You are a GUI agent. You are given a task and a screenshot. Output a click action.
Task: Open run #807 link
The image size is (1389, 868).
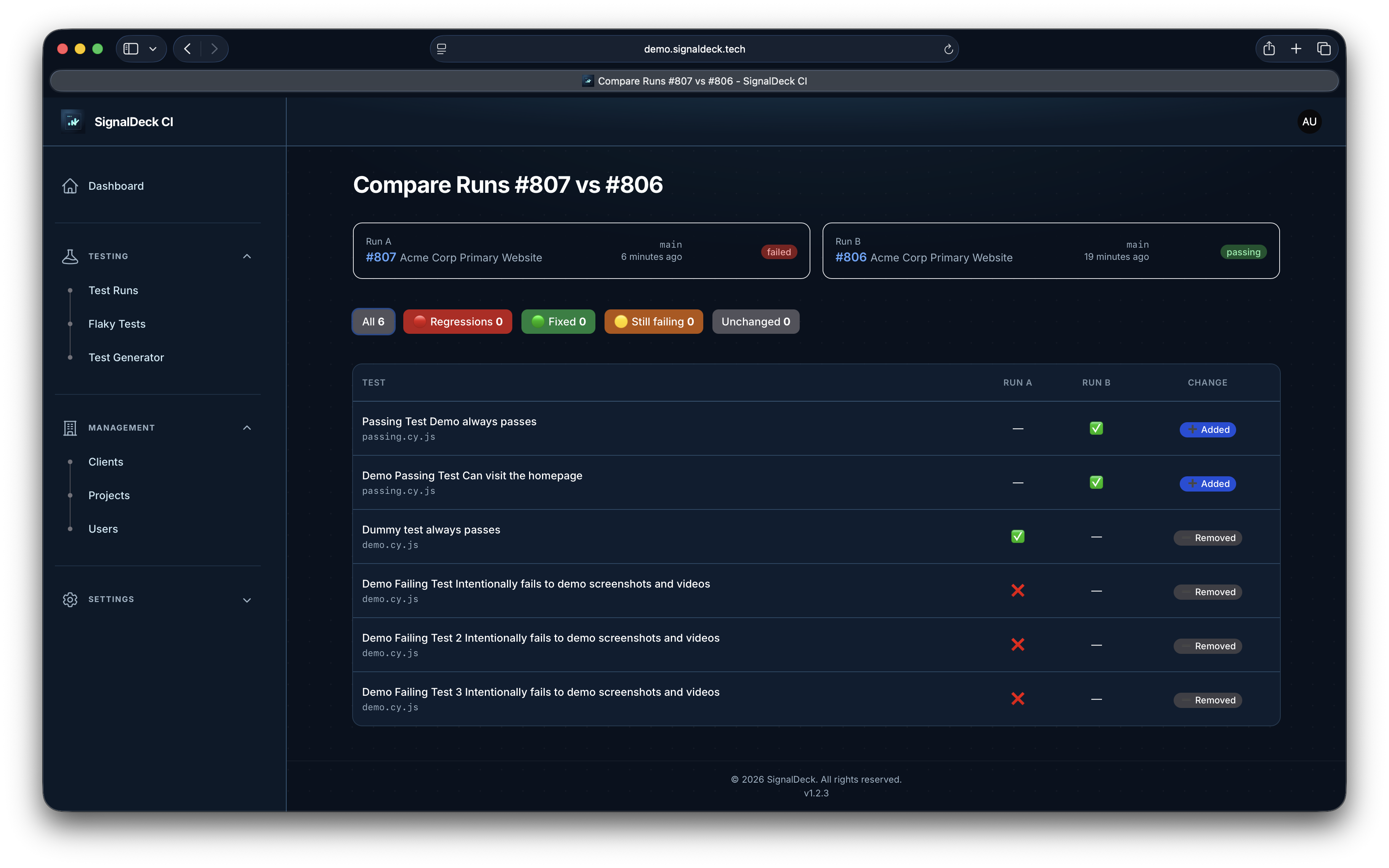381,257
